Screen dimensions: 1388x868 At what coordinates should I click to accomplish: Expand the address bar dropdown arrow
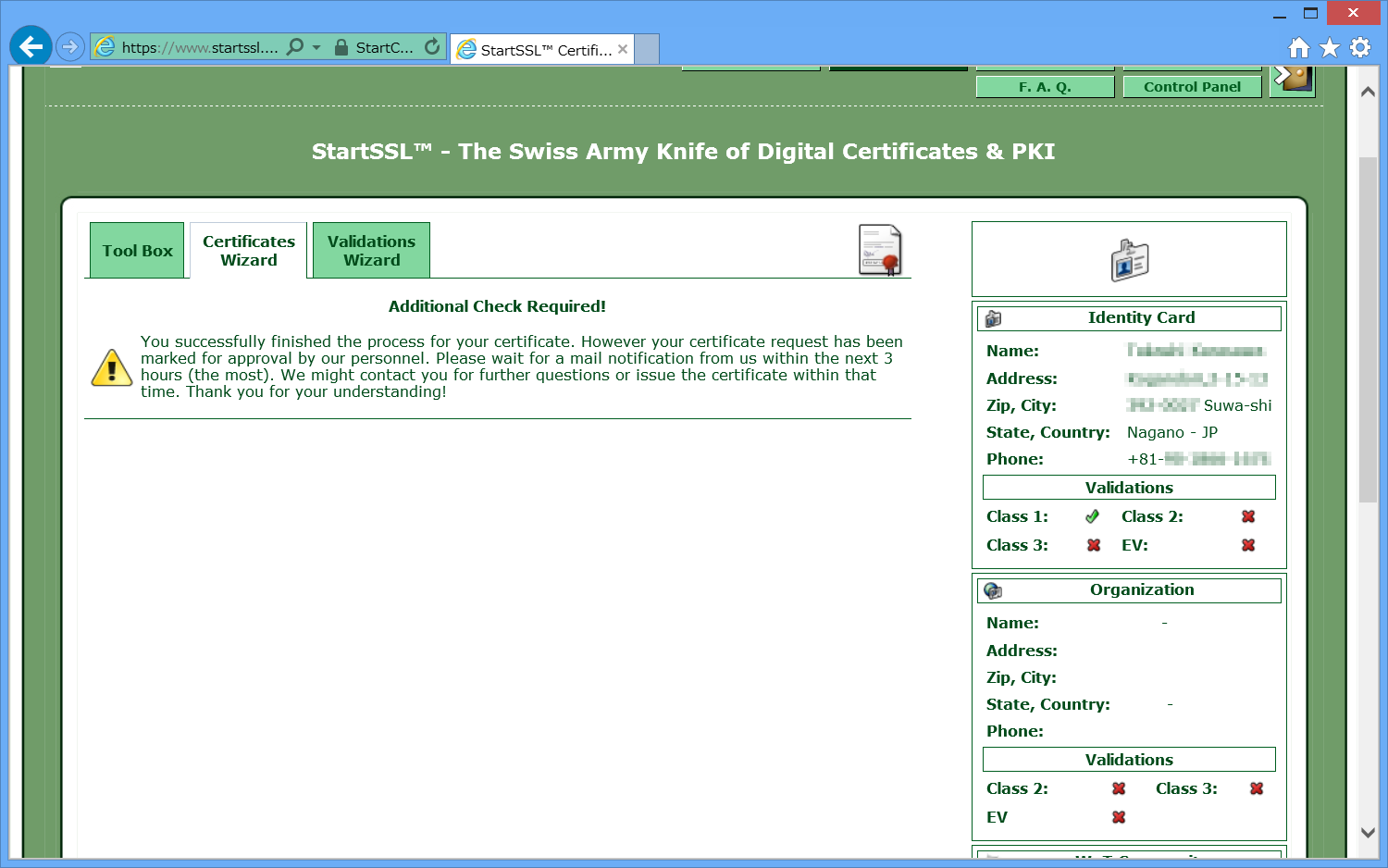(x=316, y=47)
